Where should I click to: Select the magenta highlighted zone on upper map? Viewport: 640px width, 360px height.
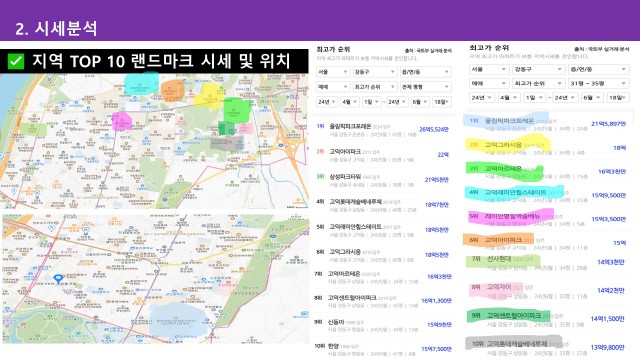point(122,121)
